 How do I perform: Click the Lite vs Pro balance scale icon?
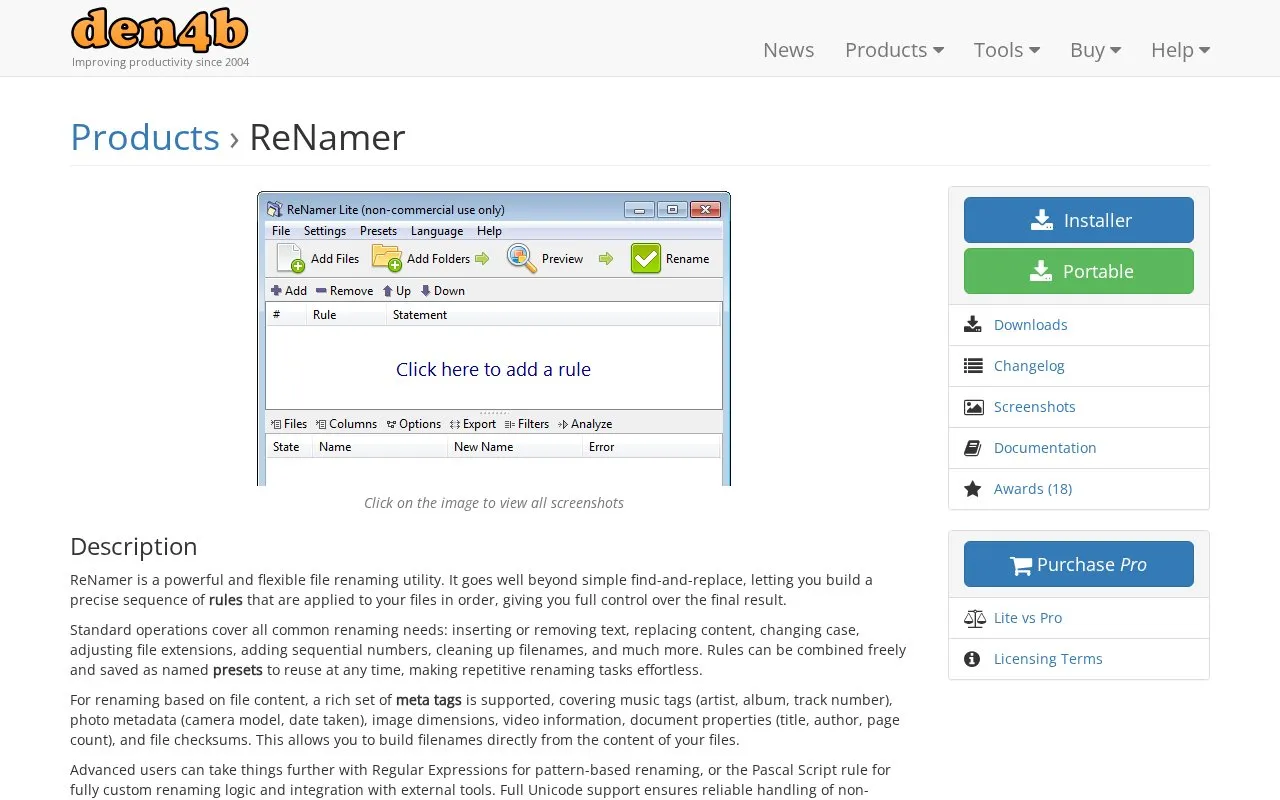coord(974,618)
